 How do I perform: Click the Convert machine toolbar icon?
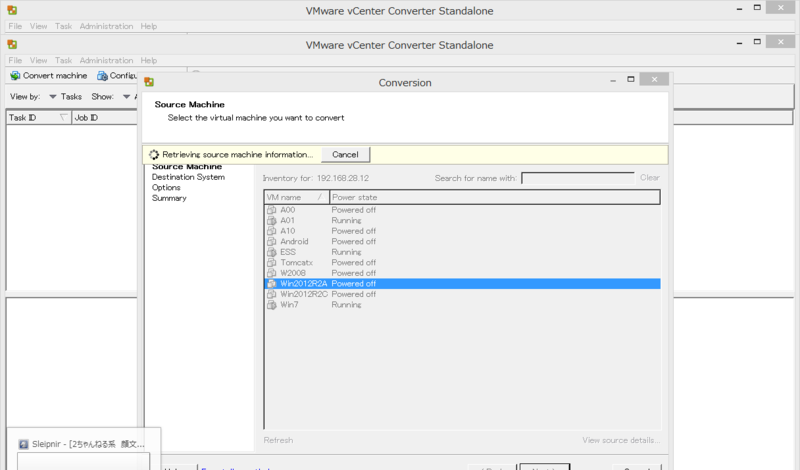pyautogui.click(x=15, y=76)
